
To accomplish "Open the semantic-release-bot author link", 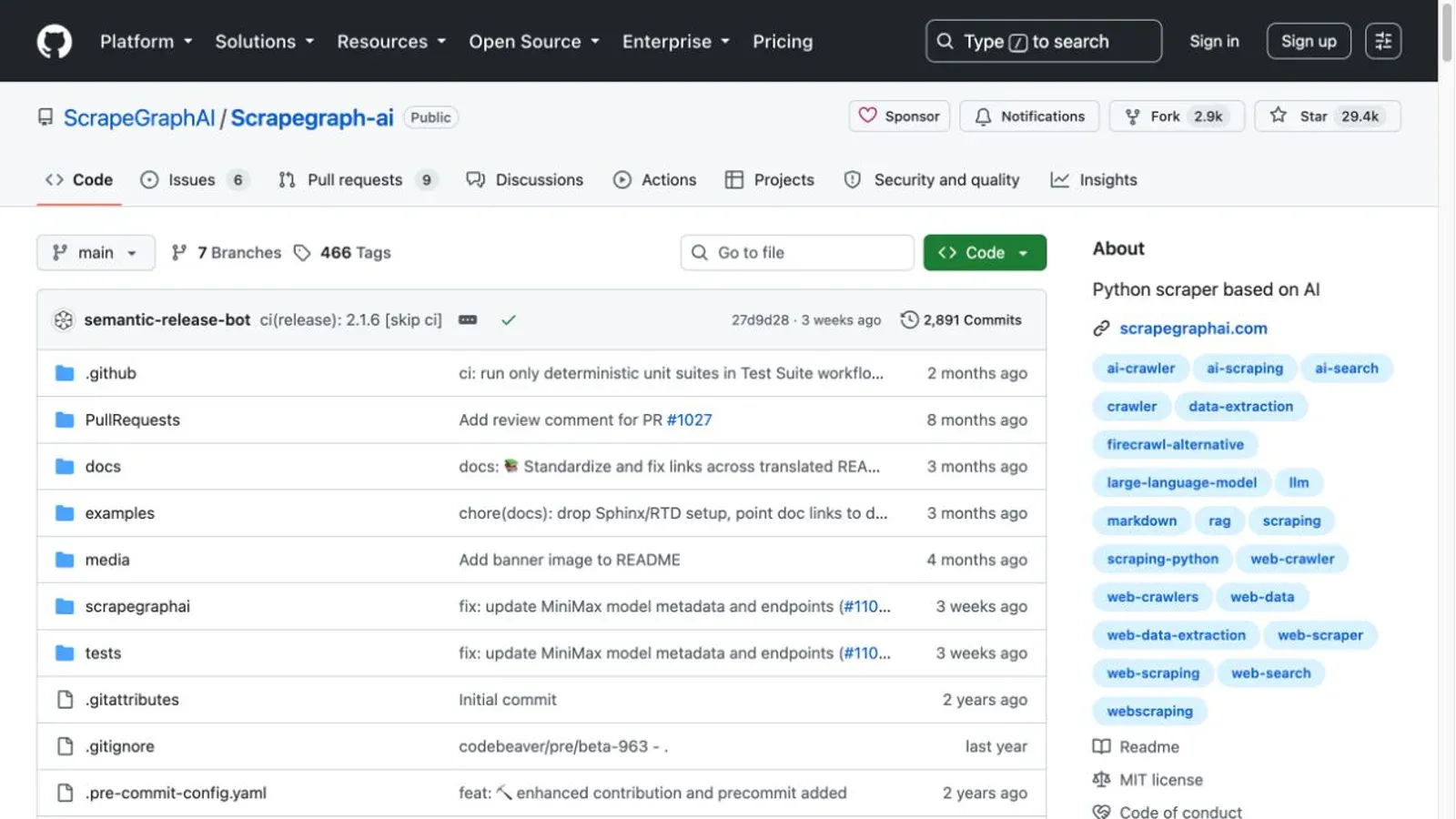I will (167, 319).
